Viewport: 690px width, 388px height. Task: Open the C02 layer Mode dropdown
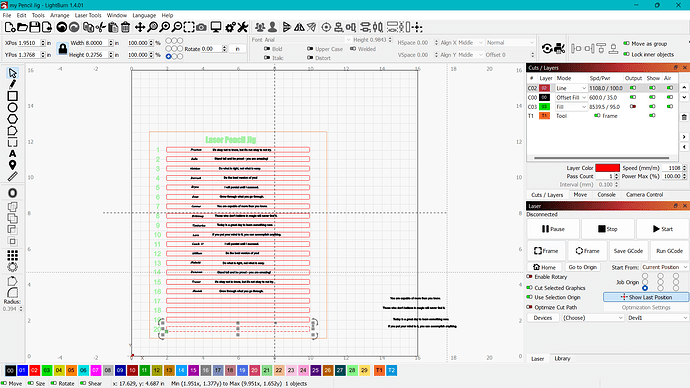pyautogui.click(x=571, y=88)
